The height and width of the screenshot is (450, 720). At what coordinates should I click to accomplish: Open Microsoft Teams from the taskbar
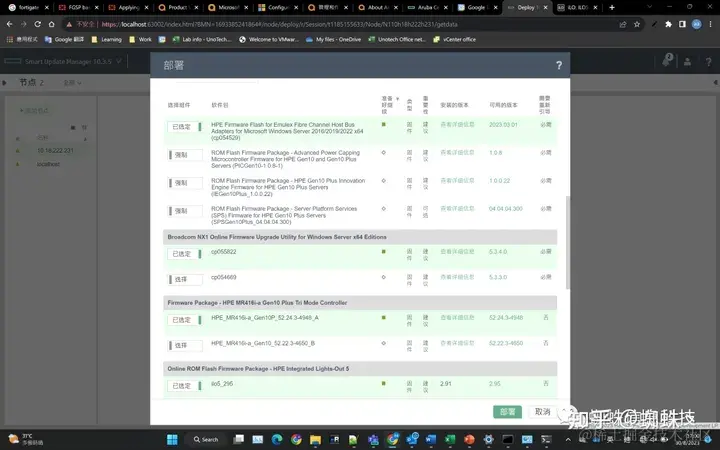(x=373, y=439)
